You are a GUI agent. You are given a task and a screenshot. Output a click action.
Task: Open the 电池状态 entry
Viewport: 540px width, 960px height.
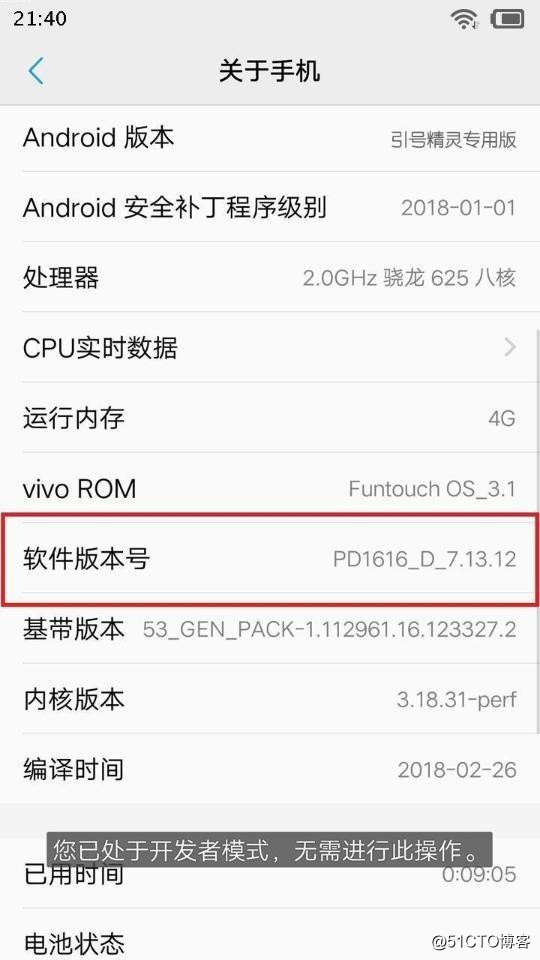pyautogui.click(x=270, y=937)
